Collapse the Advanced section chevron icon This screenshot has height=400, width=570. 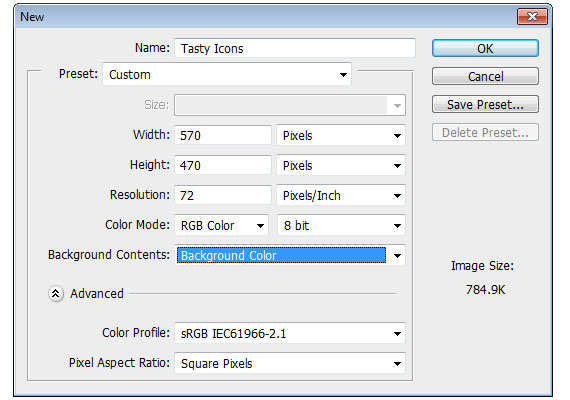click(x=56, y=293)
